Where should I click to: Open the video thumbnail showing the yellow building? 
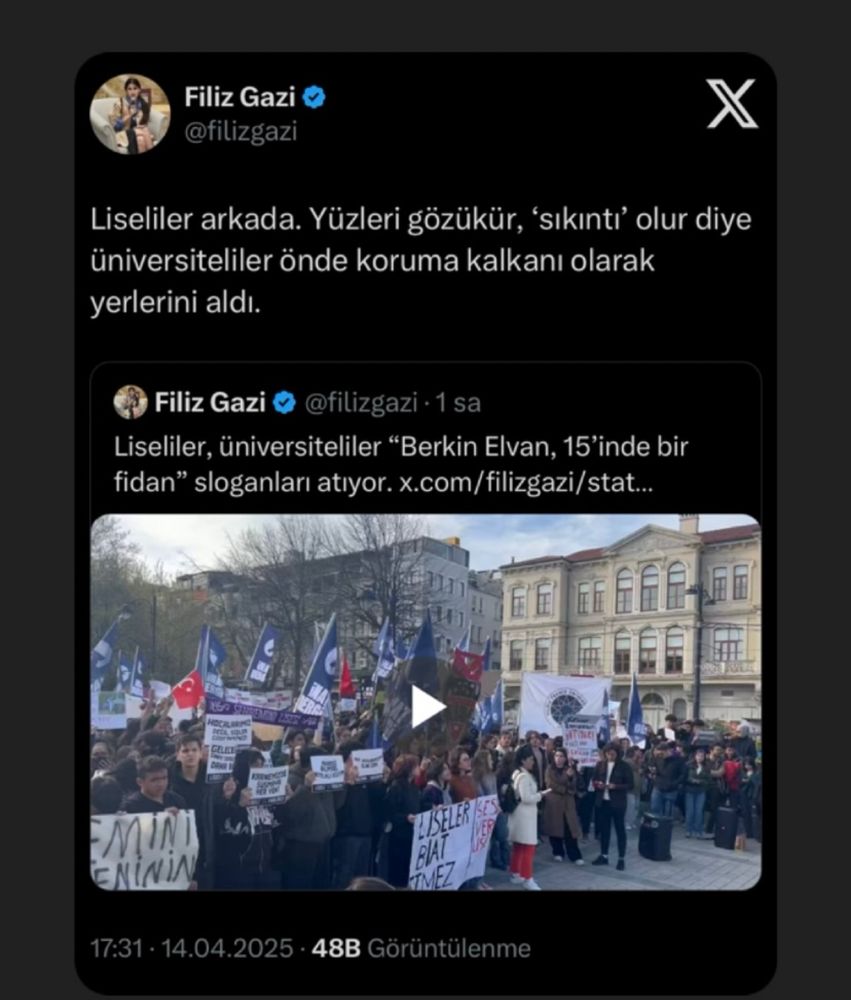(x=426, y=702)
